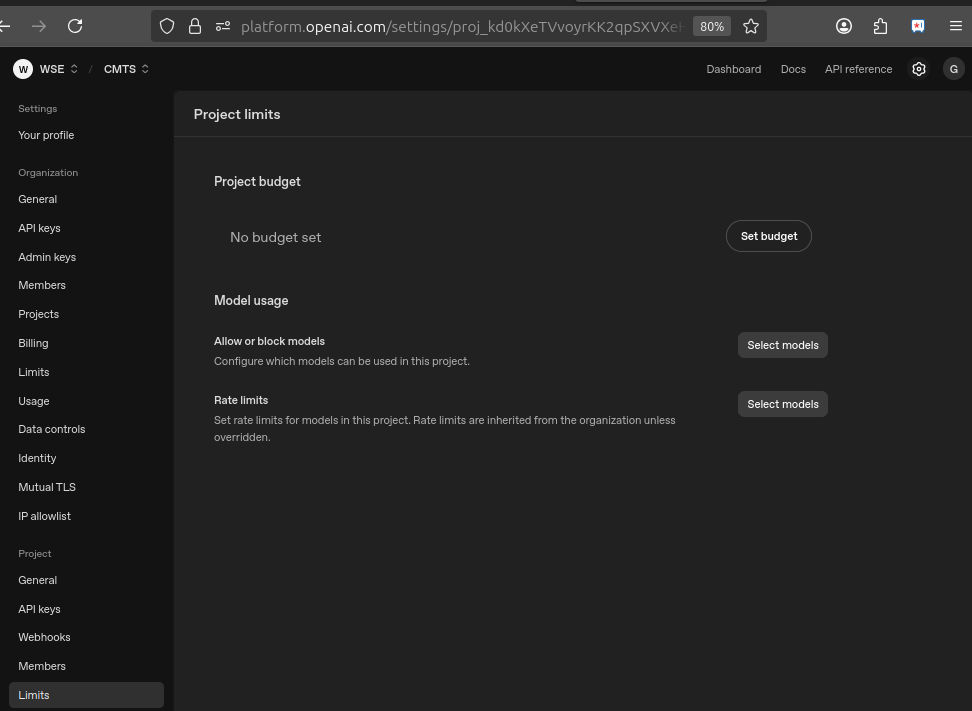Expand the WSE organization switcher
Screen dimensions: 972x711
coord(59,69)
